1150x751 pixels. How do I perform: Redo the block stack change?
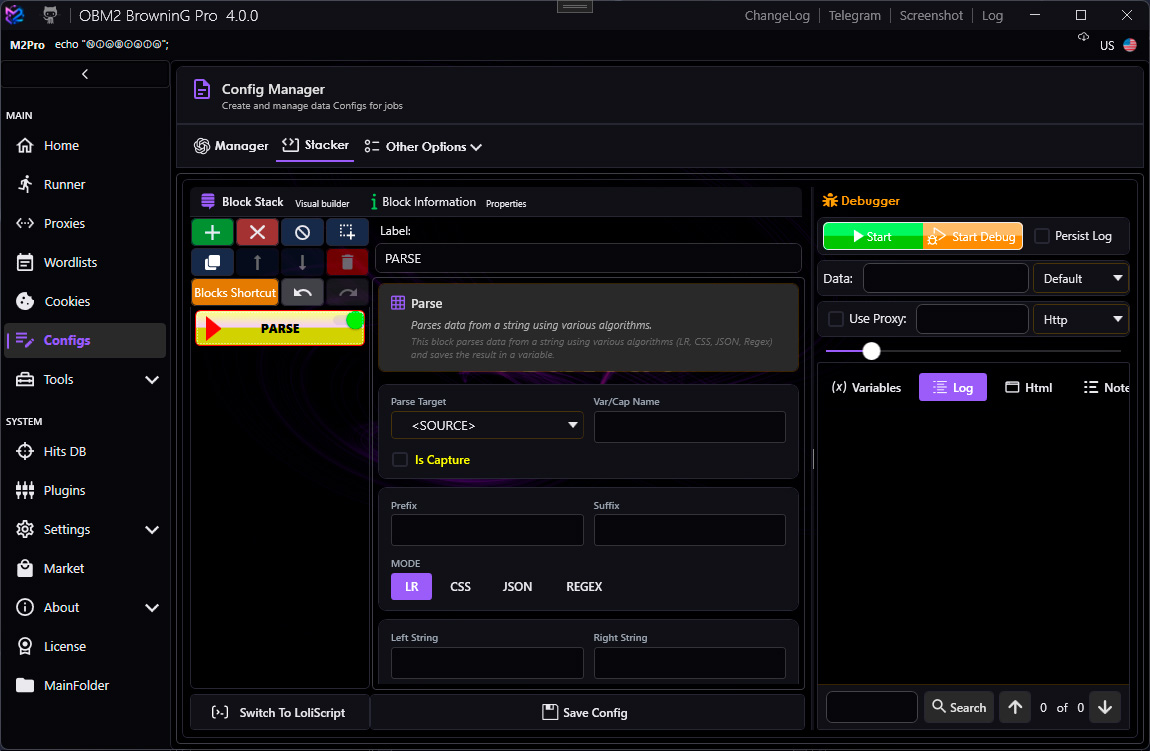pos(347,293)
